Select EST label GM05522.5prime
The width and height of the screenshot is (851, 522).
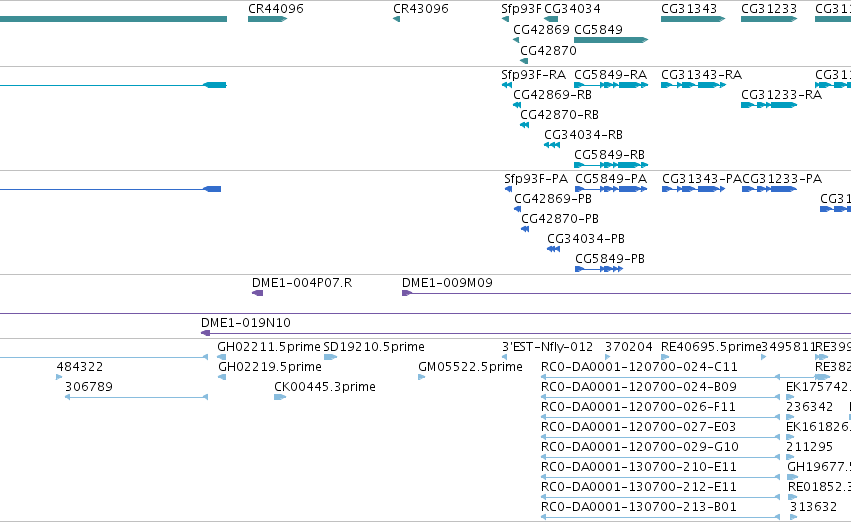(470, 367)
